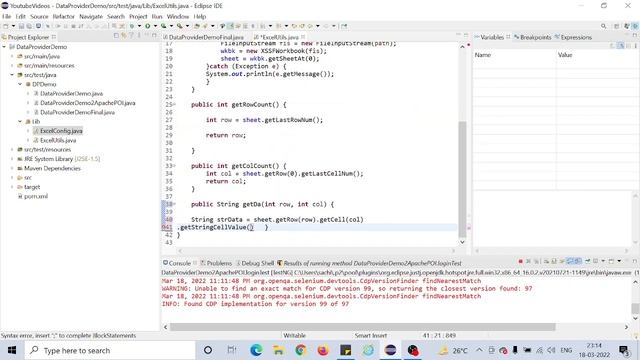Switch to the Java perspective icon
Screen dimensions: 640x360
[627, 26]
